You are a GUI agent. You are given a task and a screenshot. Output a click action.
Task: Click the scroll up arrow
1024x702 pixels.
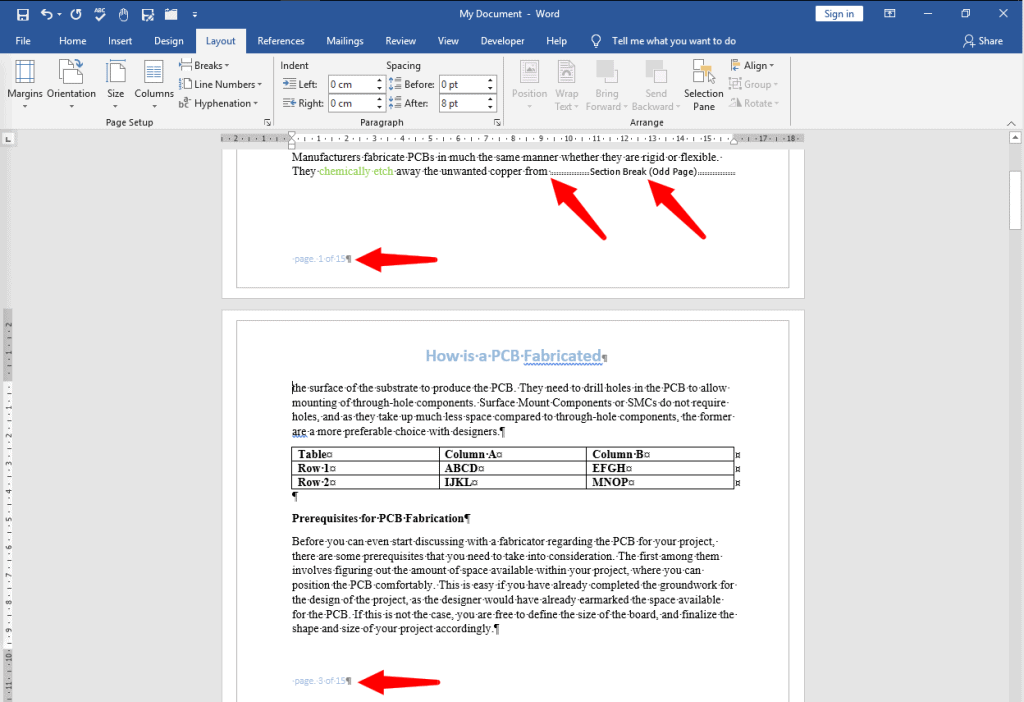coord(1015,138)
